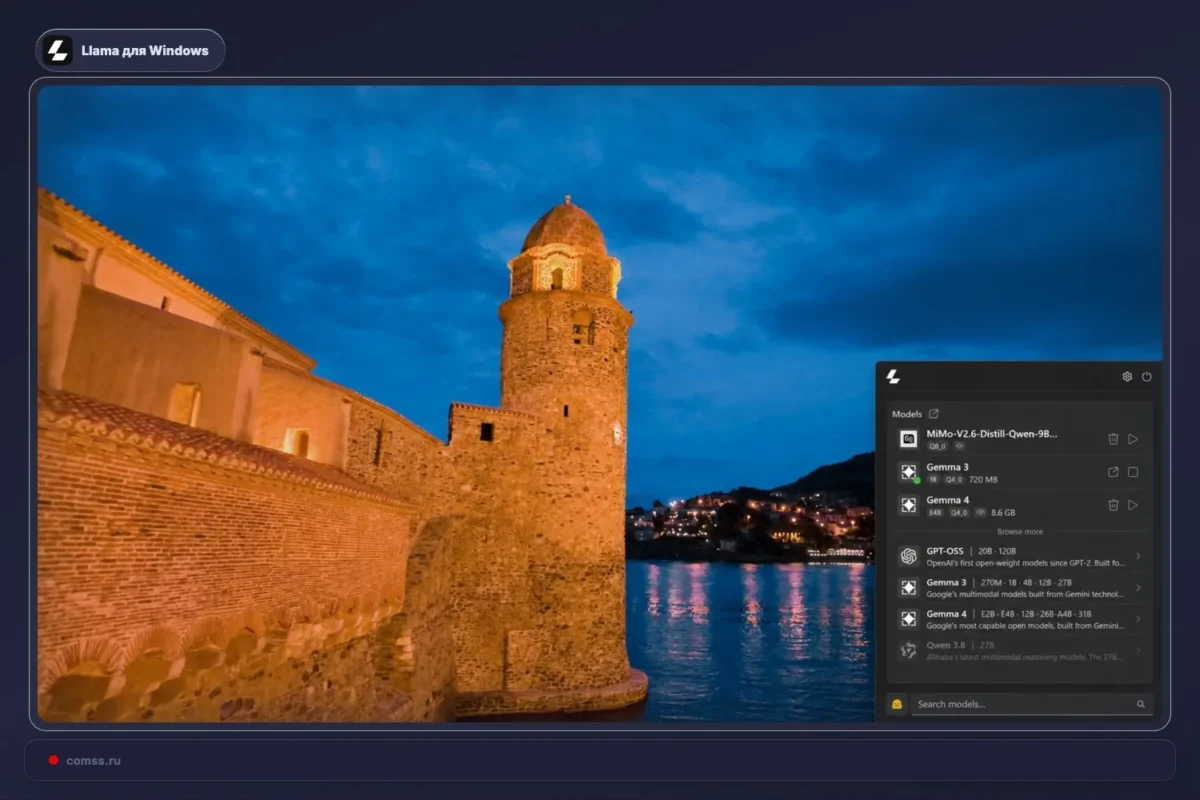Open the external link icon beside Models
Image resolution: width=1200 pixels, height=800 pixels.
pos(934,413)
